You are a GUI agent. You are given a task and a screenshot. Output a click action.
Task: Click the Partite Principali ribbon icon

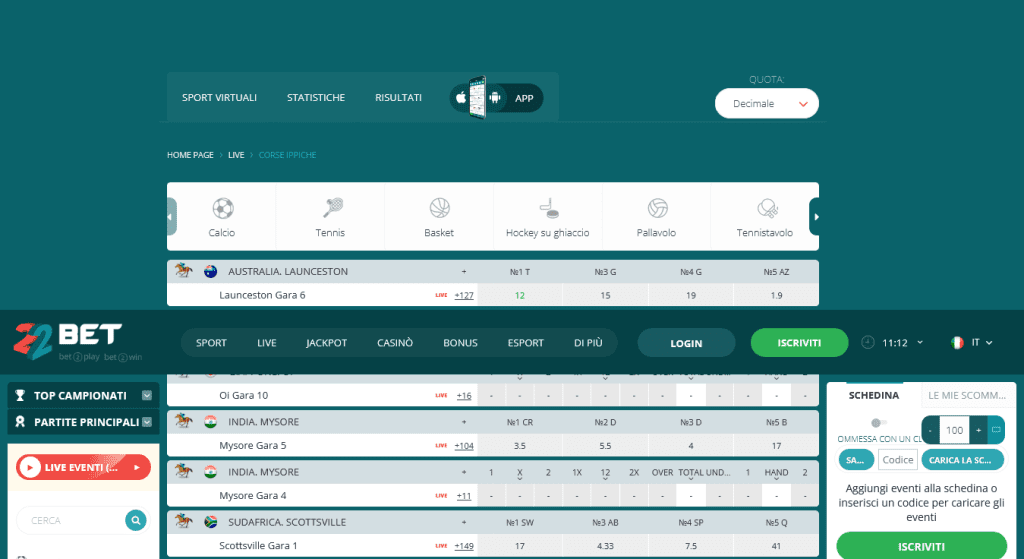[x=20, y=422]
